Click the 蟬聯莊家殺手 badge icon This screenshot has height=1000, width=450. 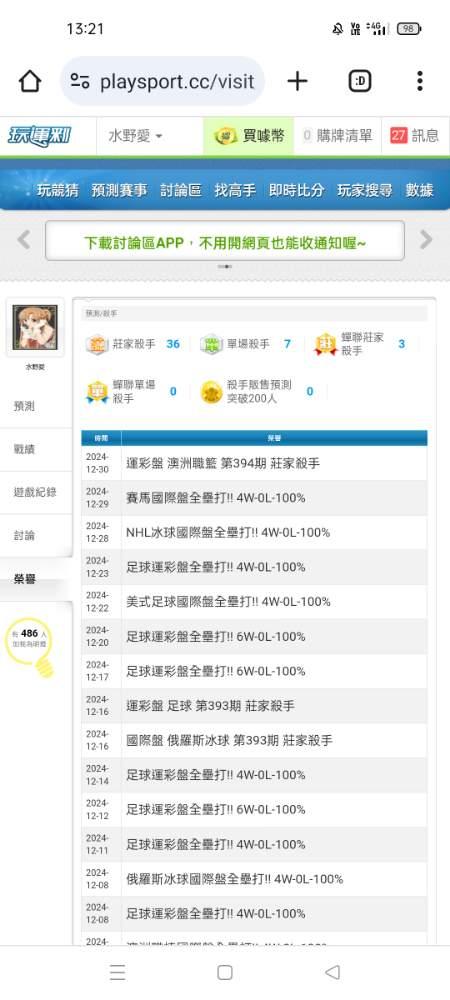(326, 344)
